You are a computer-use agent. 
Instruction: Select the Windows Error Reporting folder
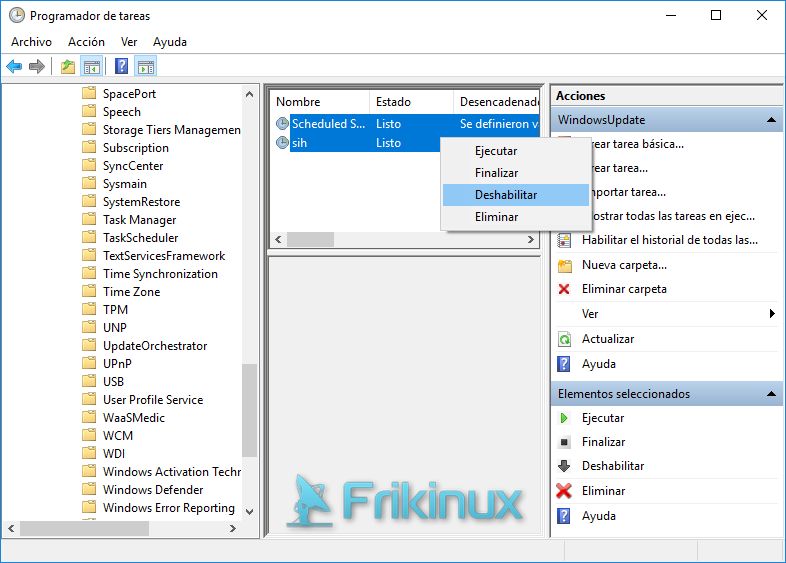(168, 507)
